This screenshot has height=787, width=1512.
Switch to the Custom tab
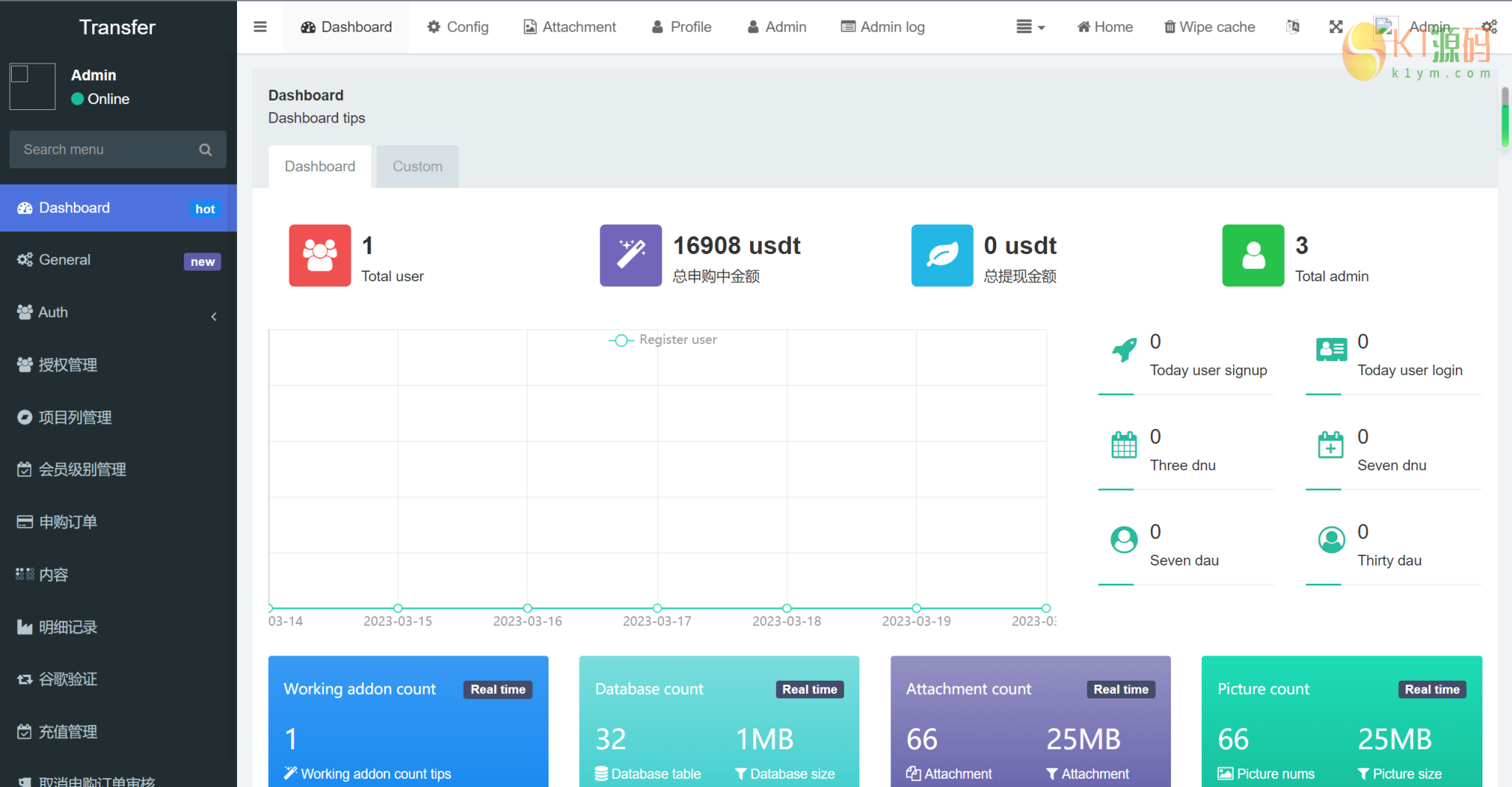click(417, 167)
